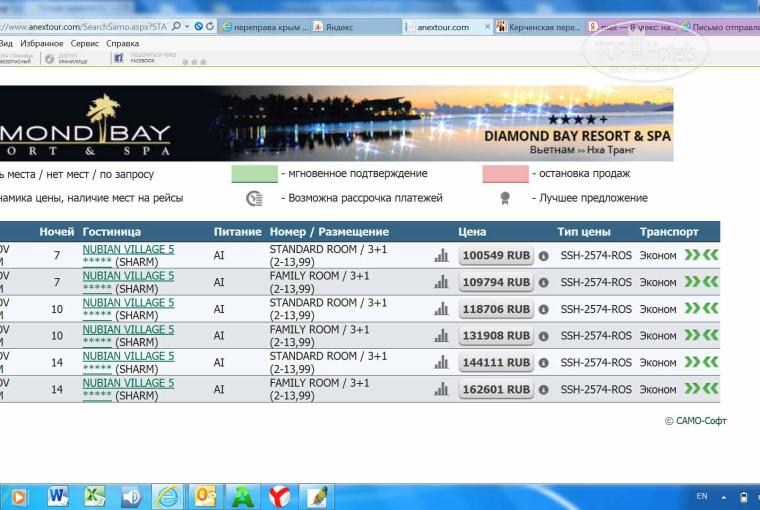Image resolution: width=760 pixels, height=510 pixels.
Task: Click the Транспорт column header
Action: click(669, 232)
